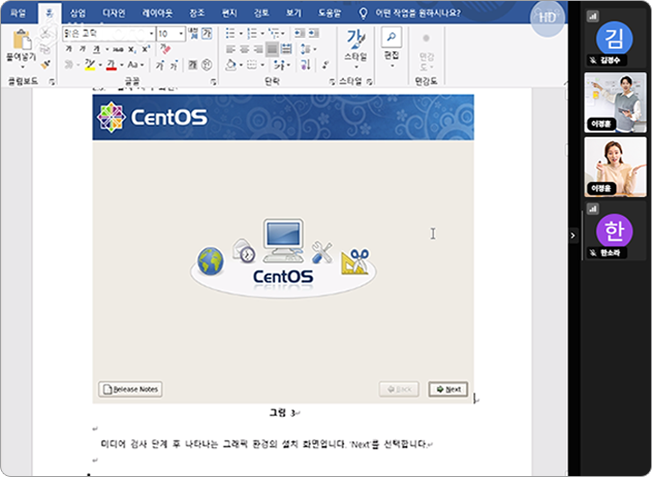Click the Tell Me search box
Viewport: 652px width, 477px height.
[x=410, y=13]
